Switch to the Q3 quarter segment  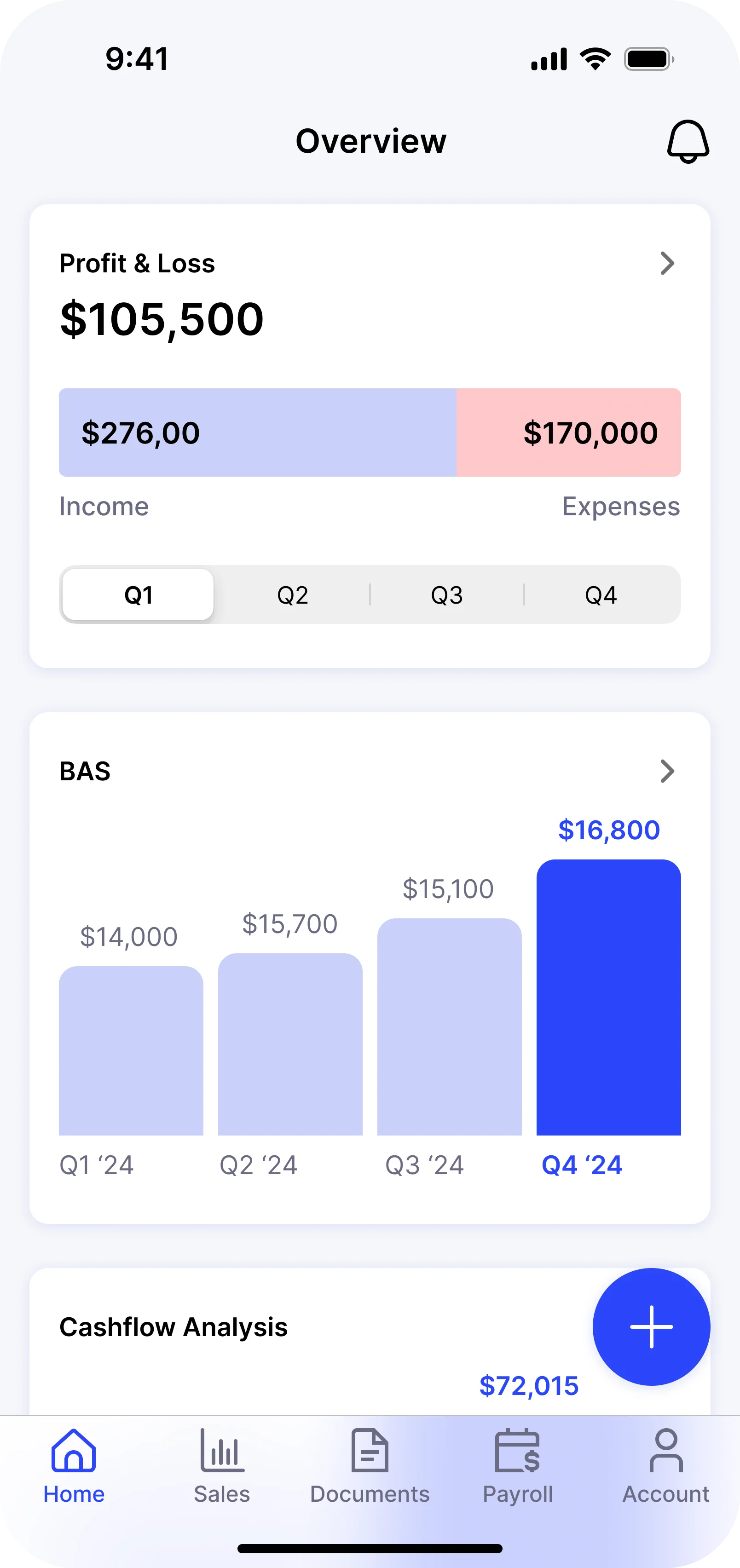click(x=446, y=595)
